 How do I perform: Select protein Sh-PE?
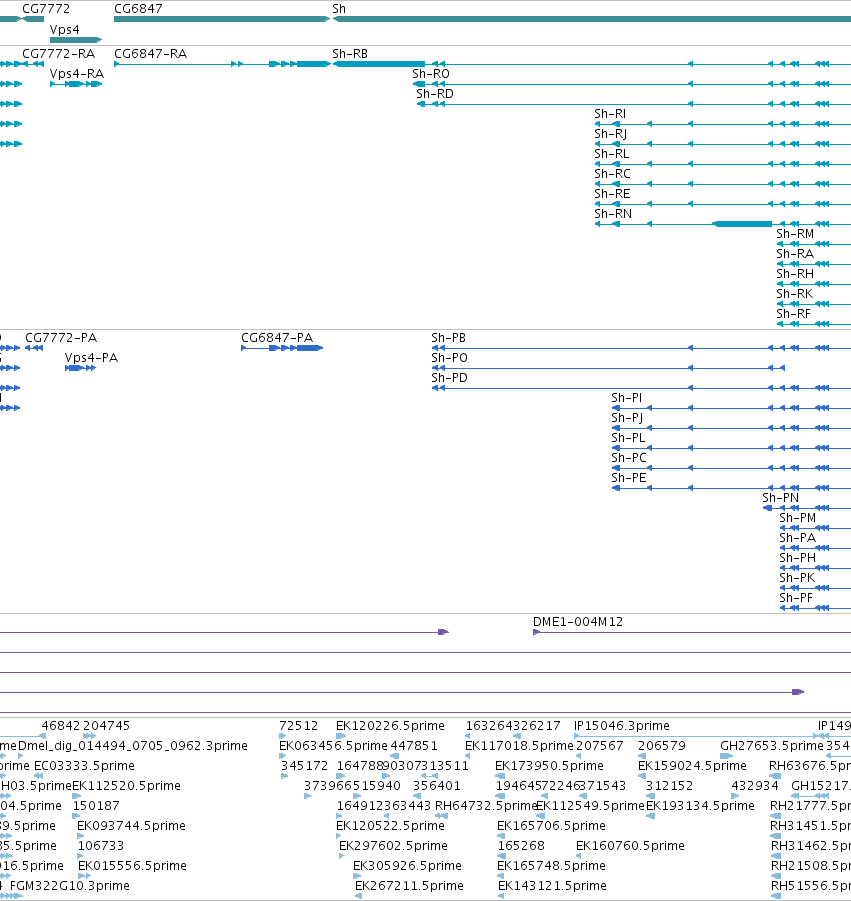coord(629,478)
